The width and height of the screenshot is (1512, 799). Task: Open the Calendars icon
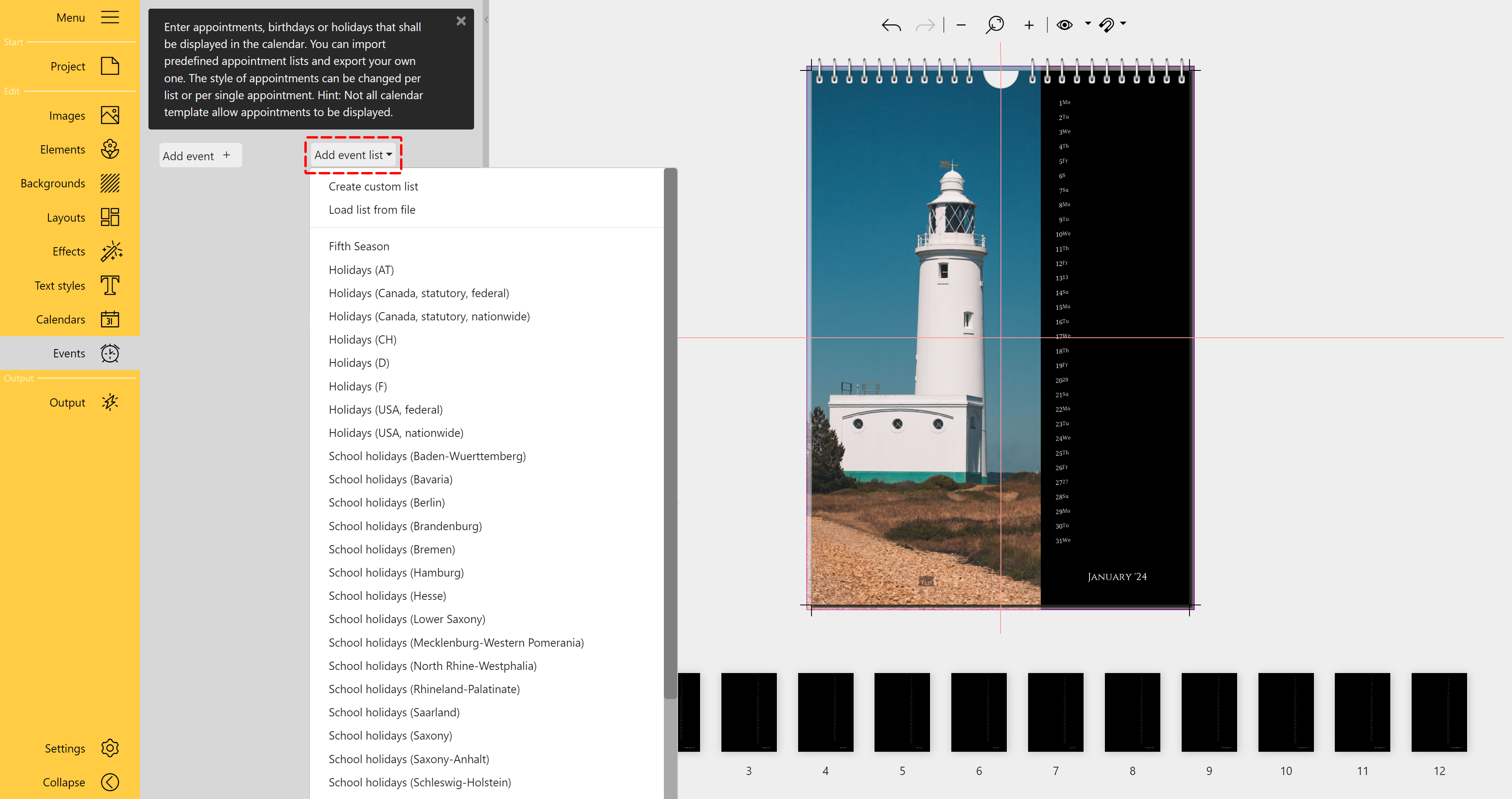pyautogui.click(x=110, y=319)
